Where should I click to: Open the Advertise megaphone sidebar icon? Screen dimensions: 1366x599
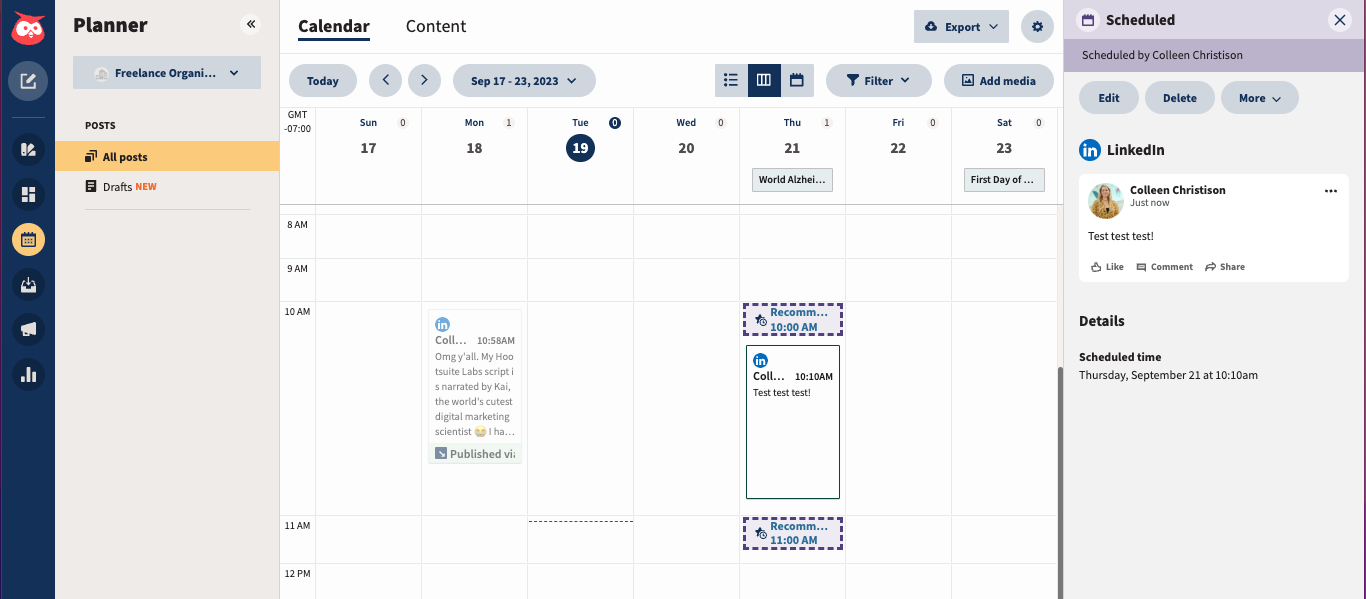[28, 329]
